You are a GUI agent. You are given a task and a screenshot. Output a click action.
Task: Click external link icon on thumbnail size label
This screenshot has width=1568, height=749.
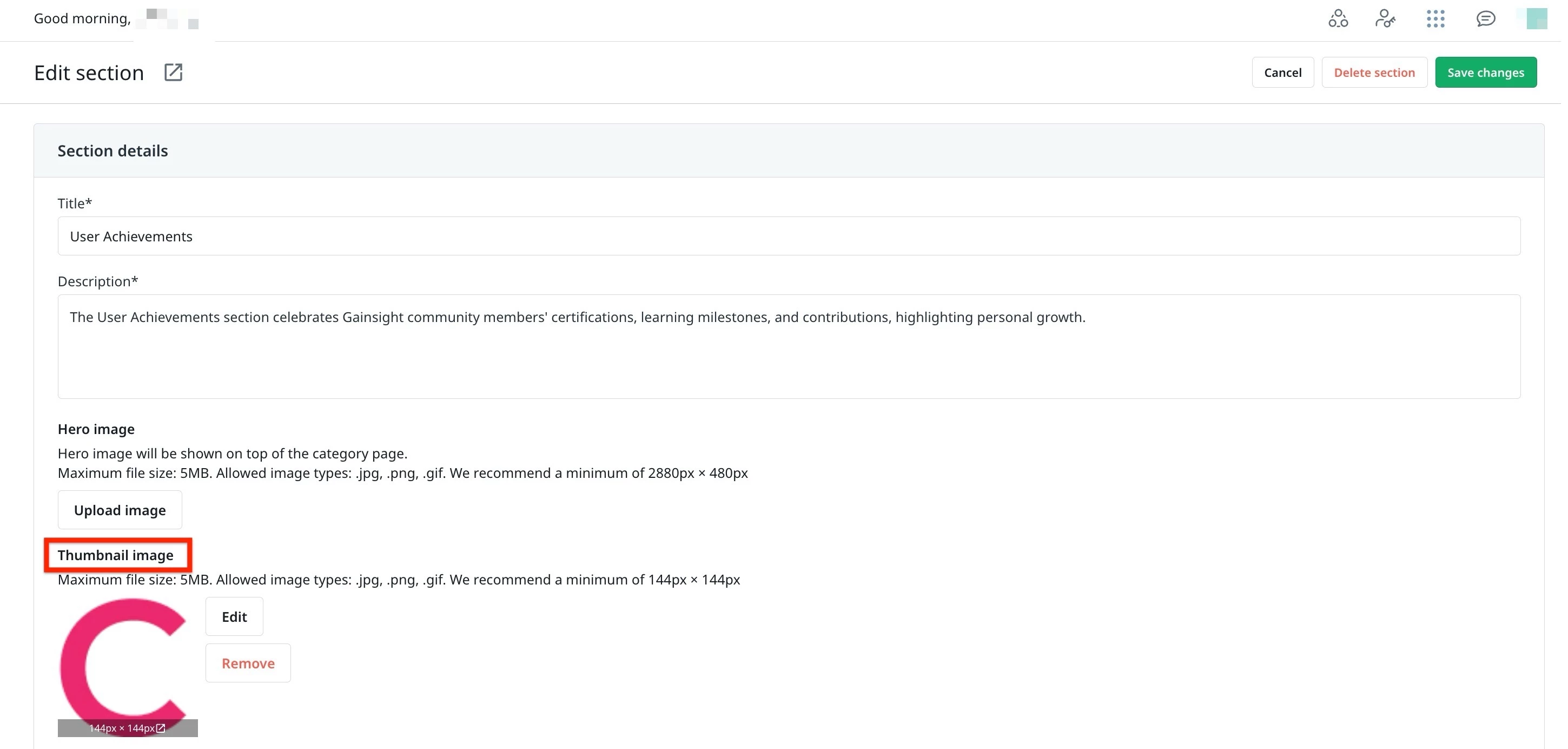click(161, 728)
